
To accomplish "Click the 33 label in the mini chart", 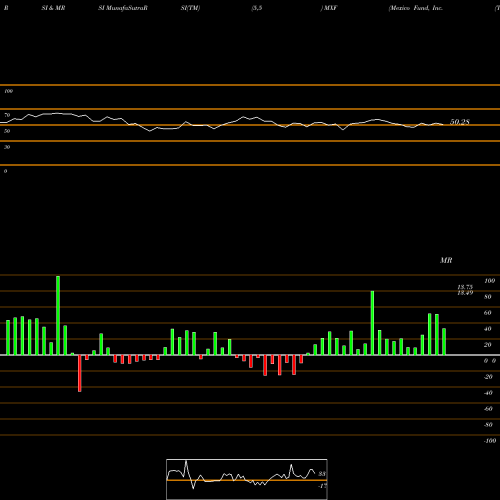I will coord(322,474).
